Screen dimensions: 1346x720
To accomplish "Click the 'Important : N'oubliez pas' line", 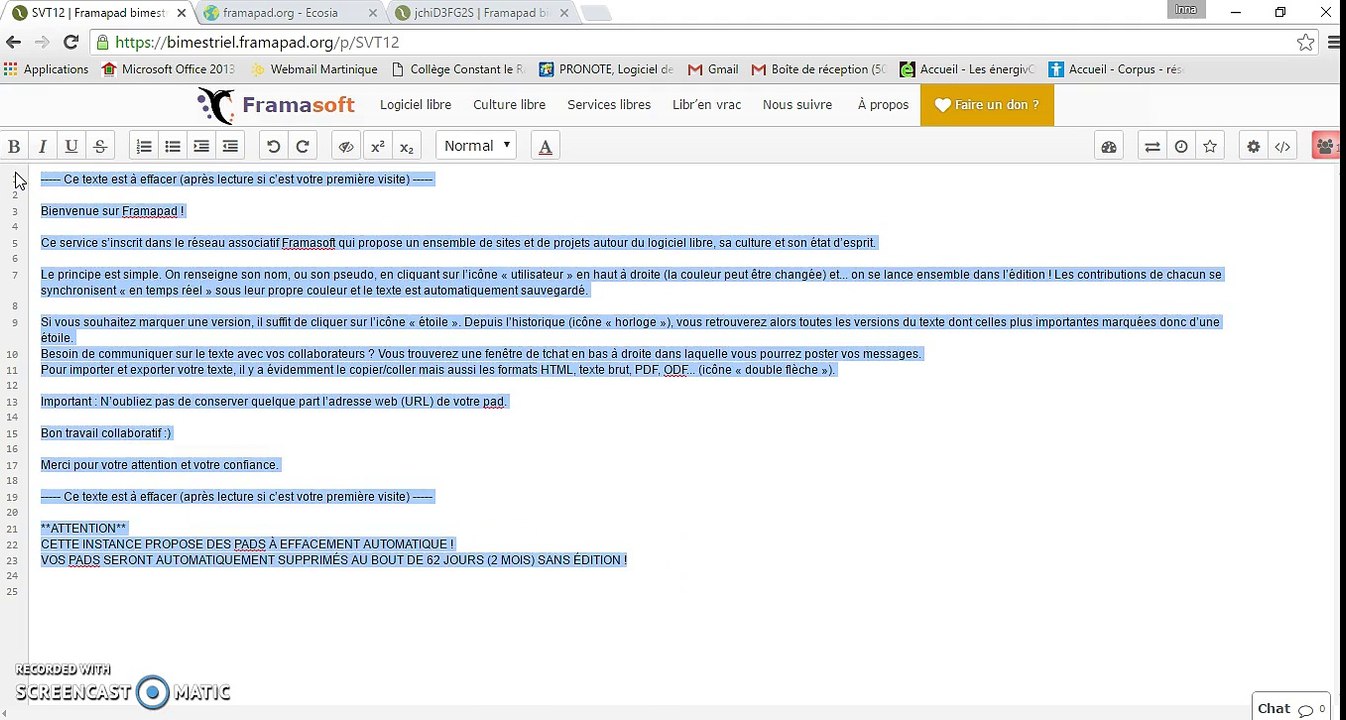I will [x=275, y=401].
